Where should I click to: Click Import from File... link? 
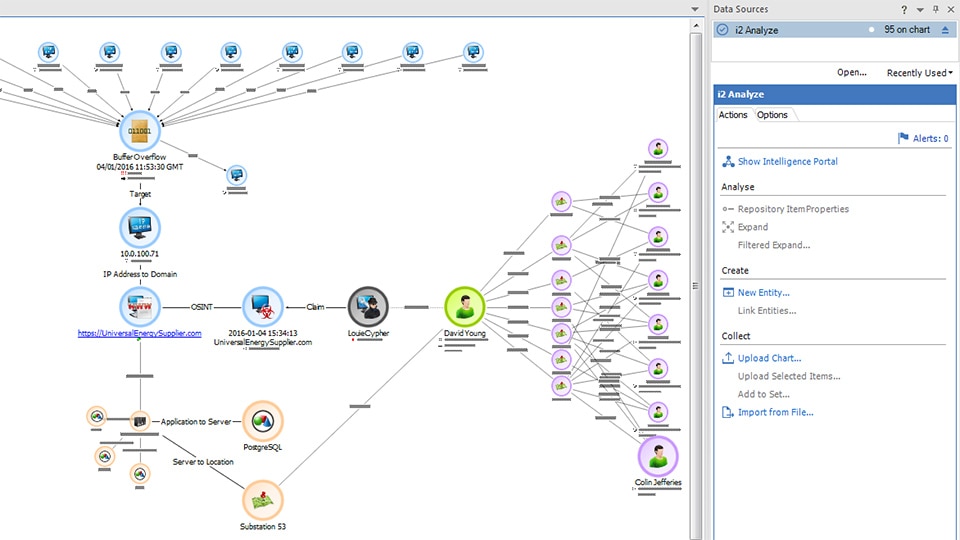[x=775, y=412]
